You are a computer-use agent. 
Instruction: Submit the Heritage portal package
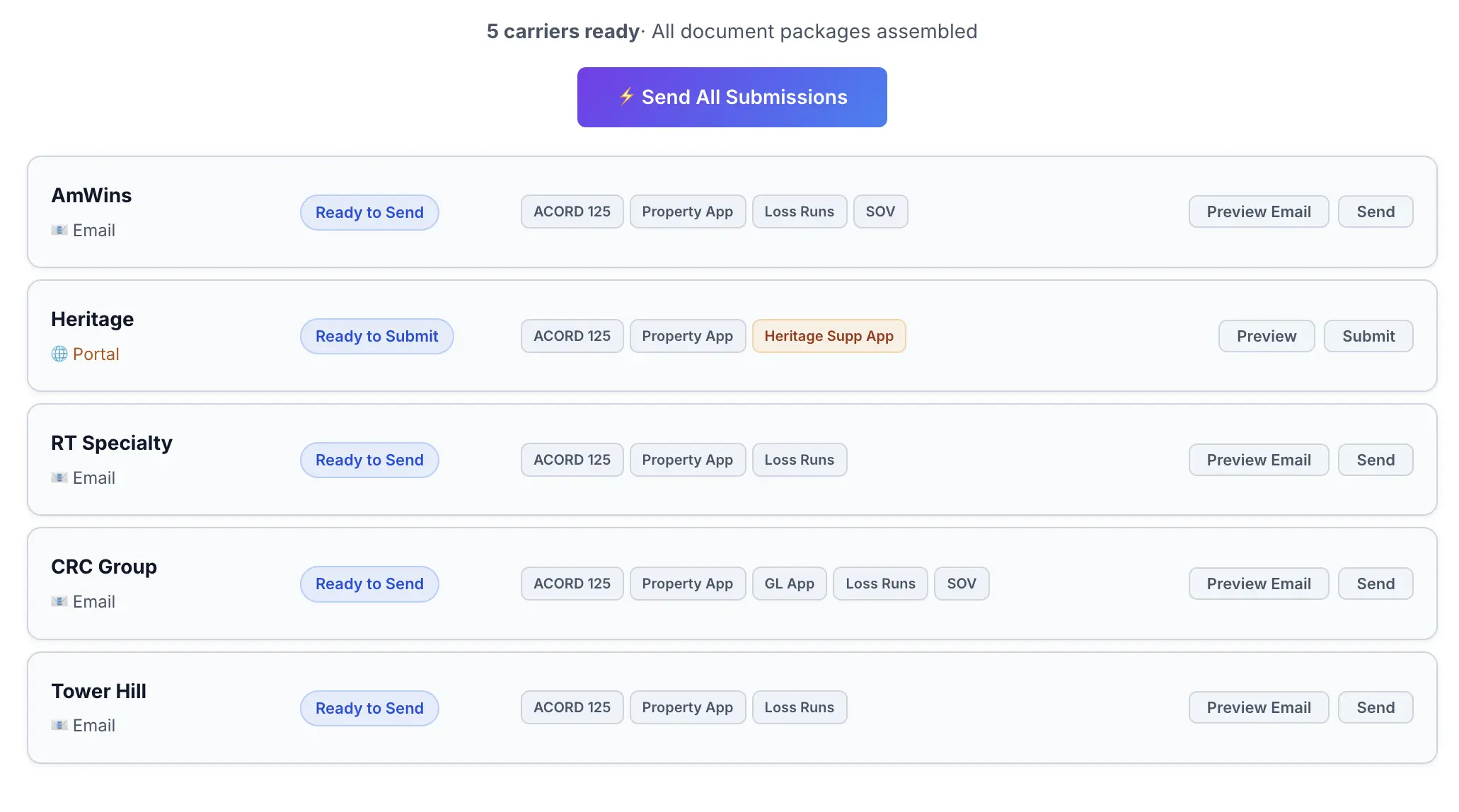(1368, 336)
